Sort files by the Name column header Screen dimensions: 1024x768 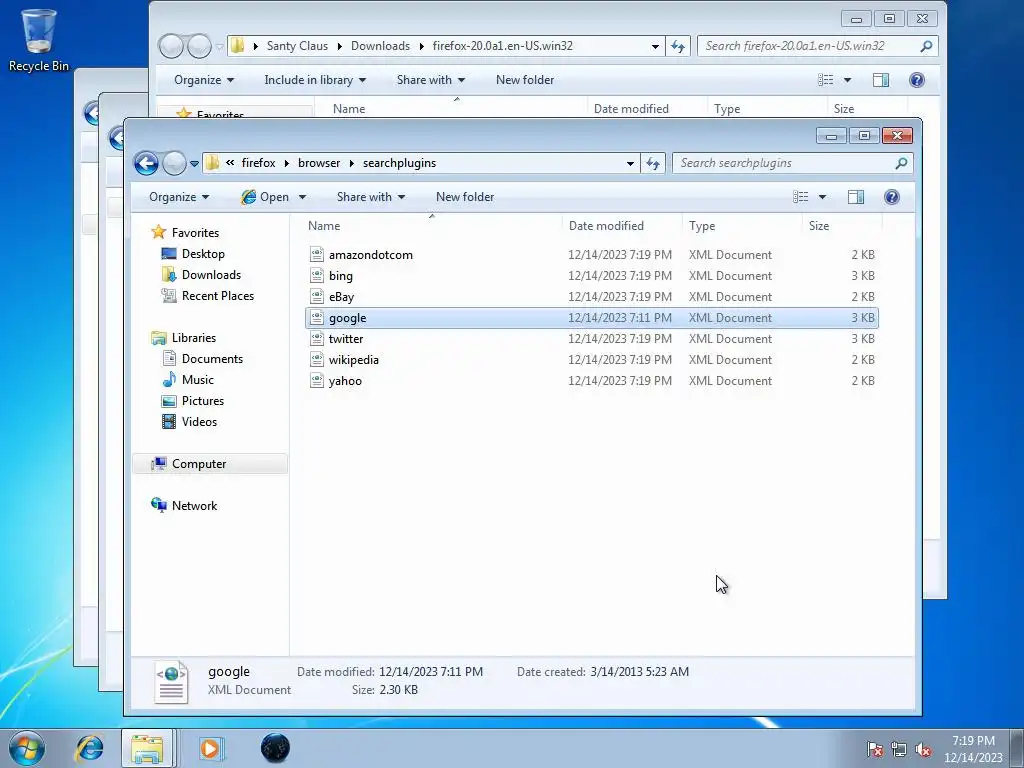431,226
